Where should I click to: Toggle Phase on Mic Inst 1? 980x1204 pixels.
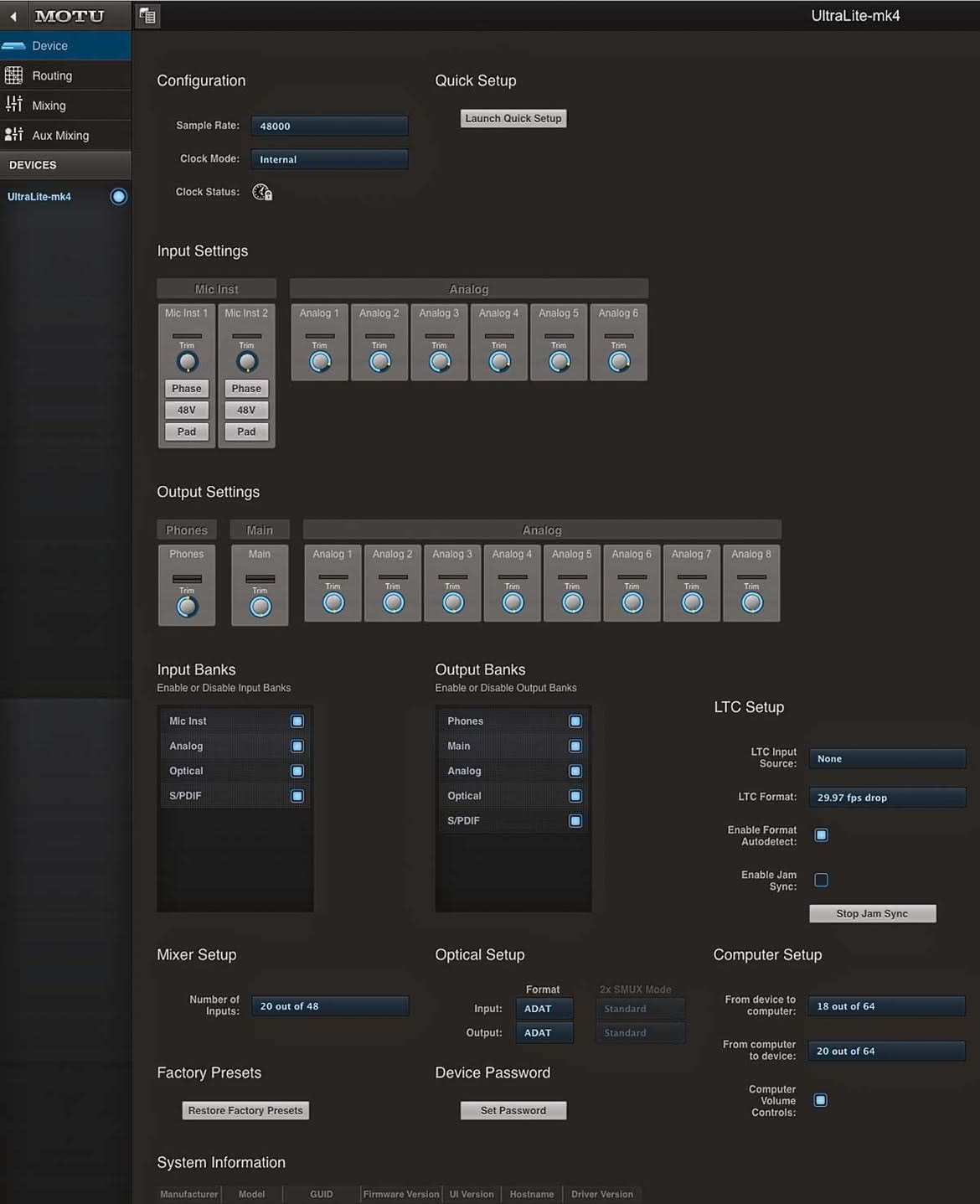[x=187, y=389]
